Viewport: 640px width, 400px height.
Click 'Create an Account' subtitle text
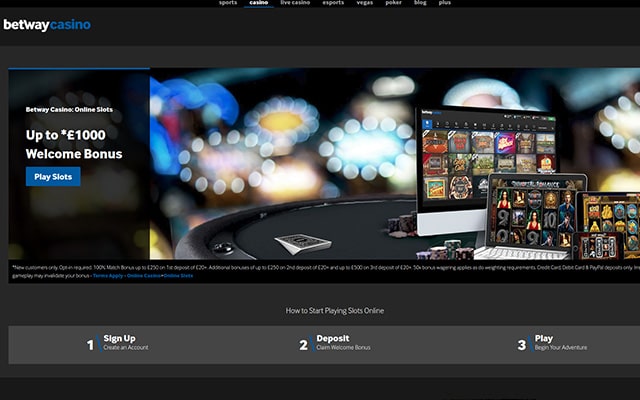click(126, 347)
